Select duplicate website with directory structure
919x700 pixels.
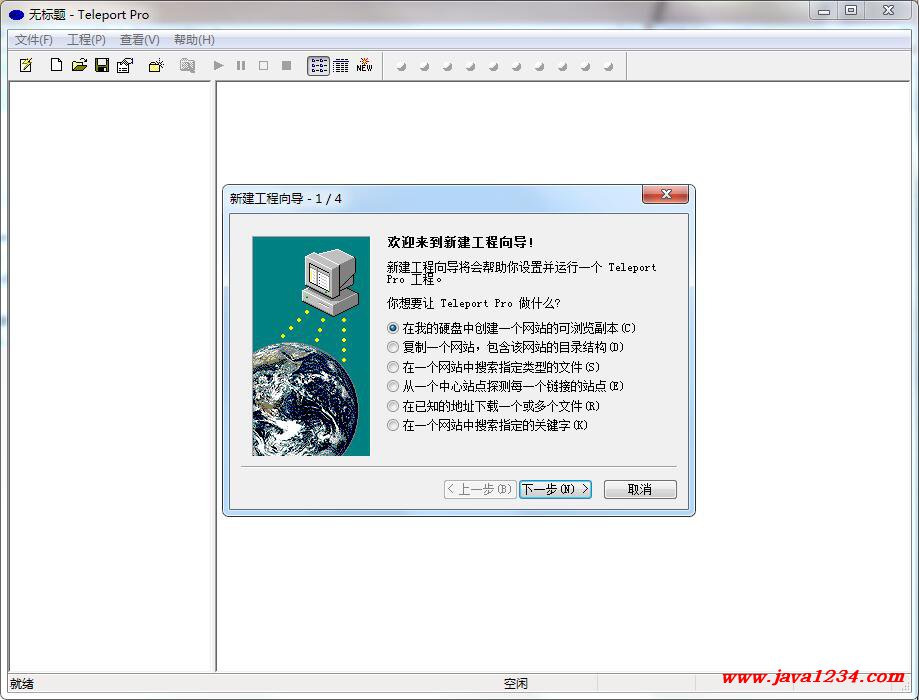coord(506,347)
